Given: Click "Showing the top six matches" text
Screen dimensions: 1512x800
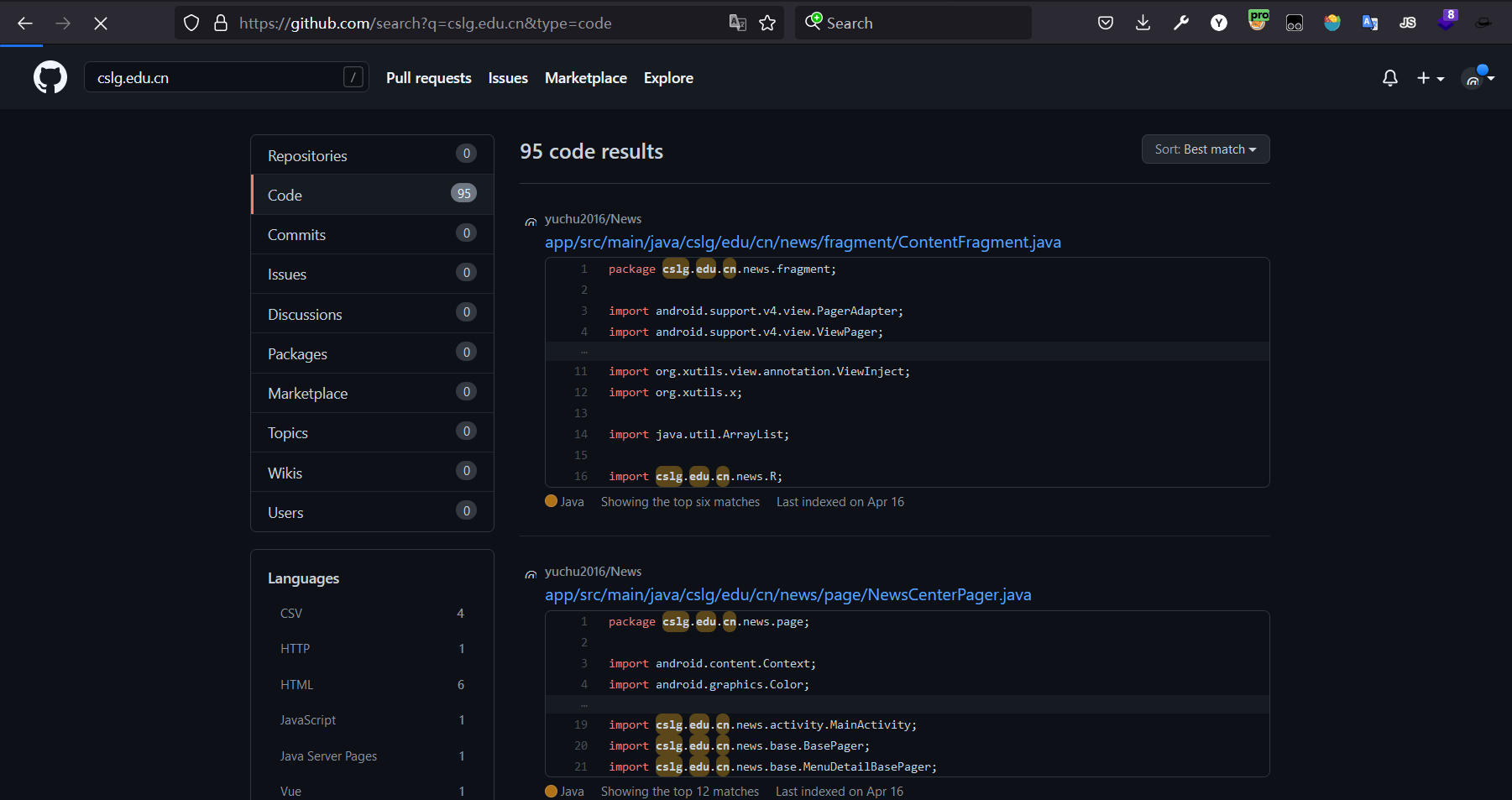Looking at the screenshot, I should [680, 502].
